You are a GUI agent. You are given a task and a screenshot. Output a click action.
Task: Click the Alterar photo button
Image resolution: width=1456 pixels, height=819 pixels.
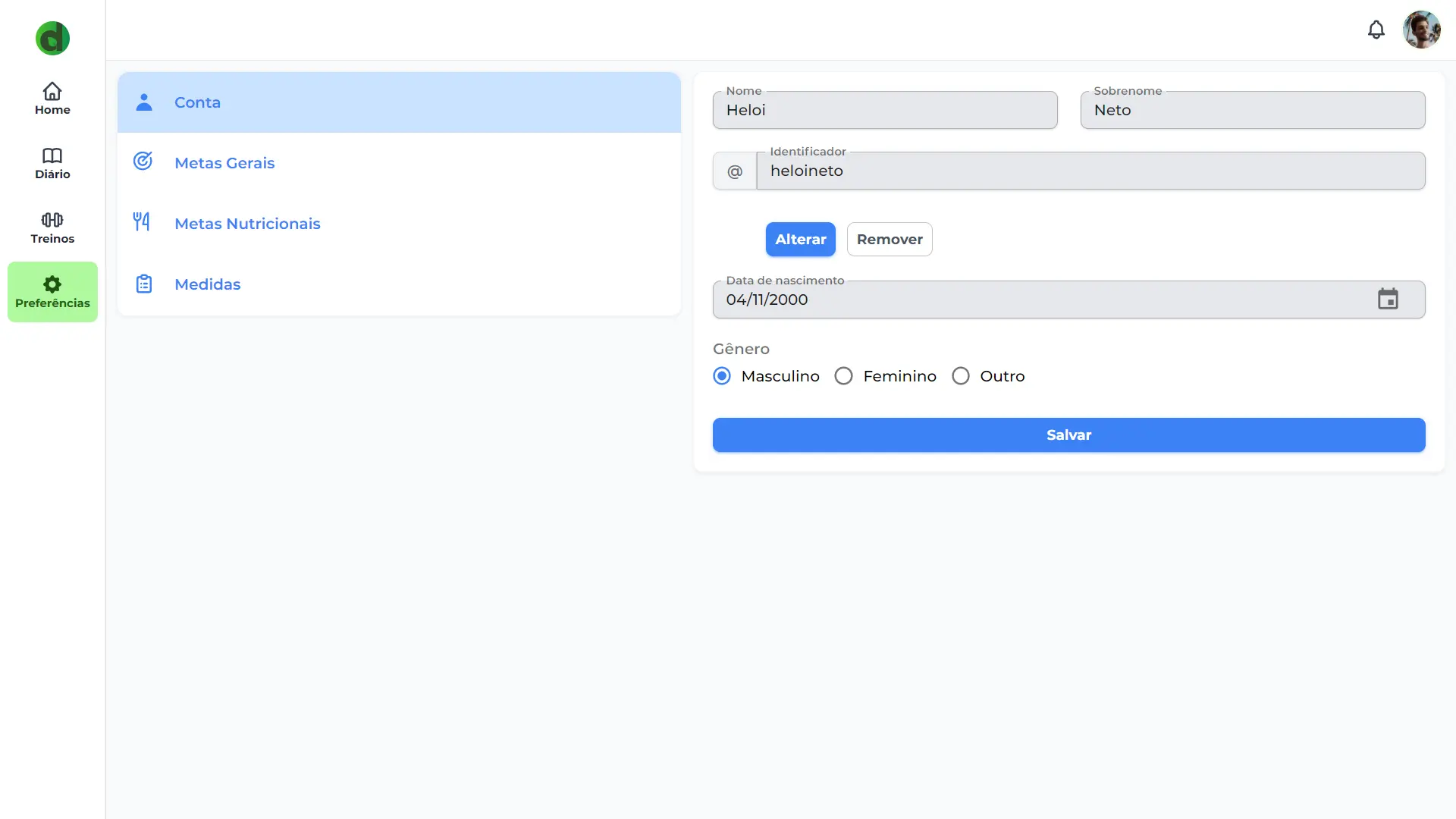tap(800, 239)
